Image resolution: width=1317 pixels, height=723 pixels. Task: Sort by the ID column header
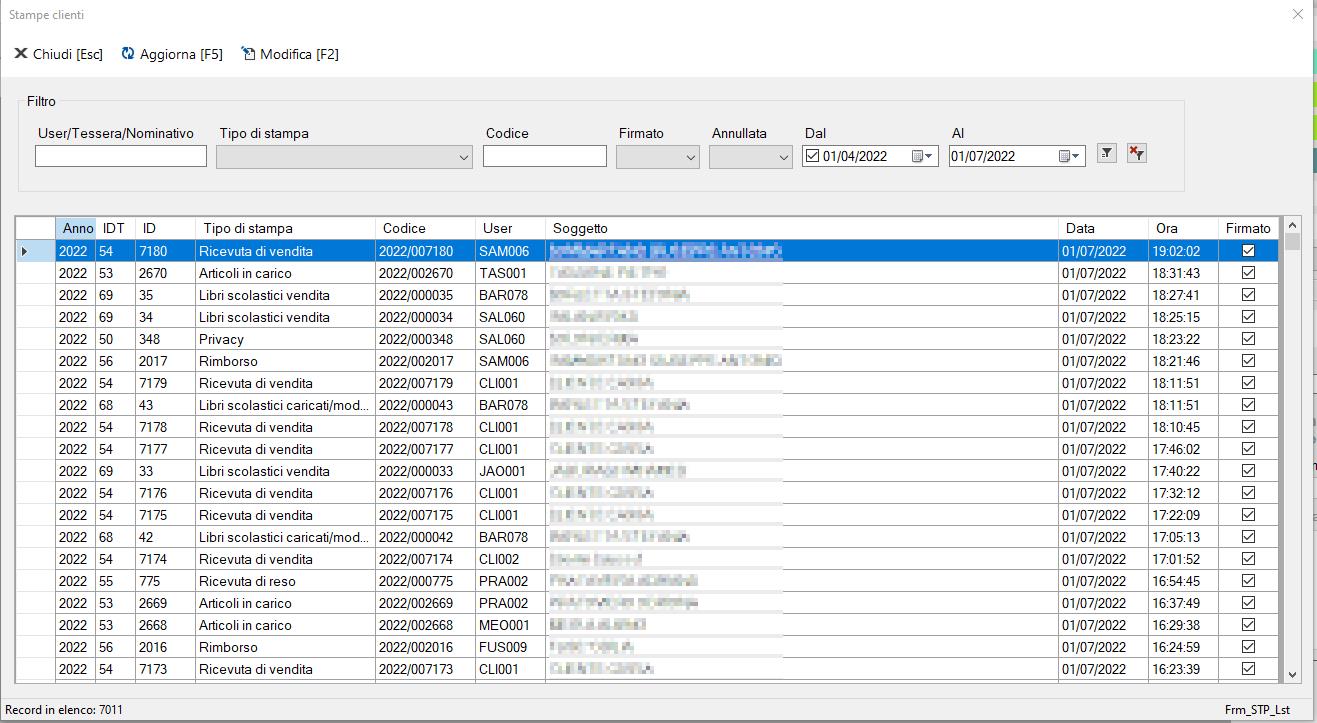pos(165,228)
